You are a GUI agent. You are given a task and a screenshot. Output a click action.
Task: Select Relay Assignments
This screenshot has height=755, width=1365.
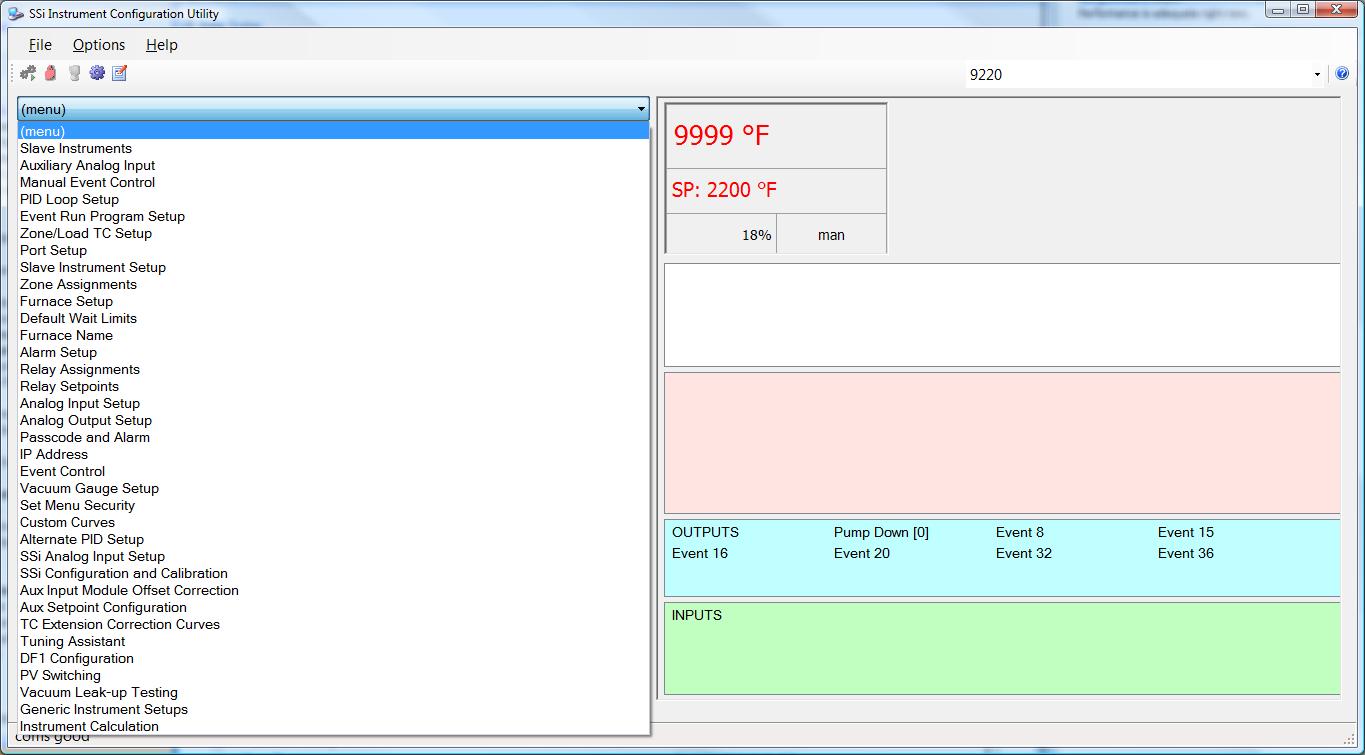click(x=333, y=369)
